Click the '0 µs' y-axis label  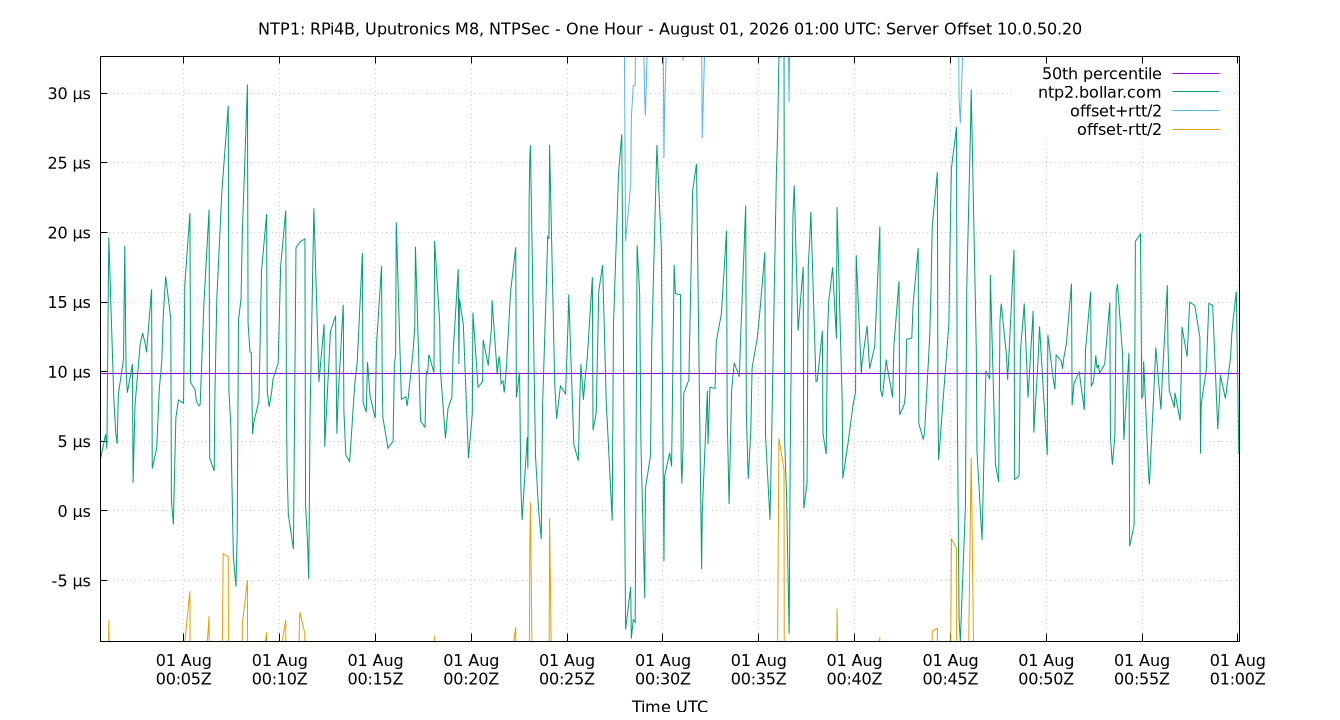[x=72, y=512]
